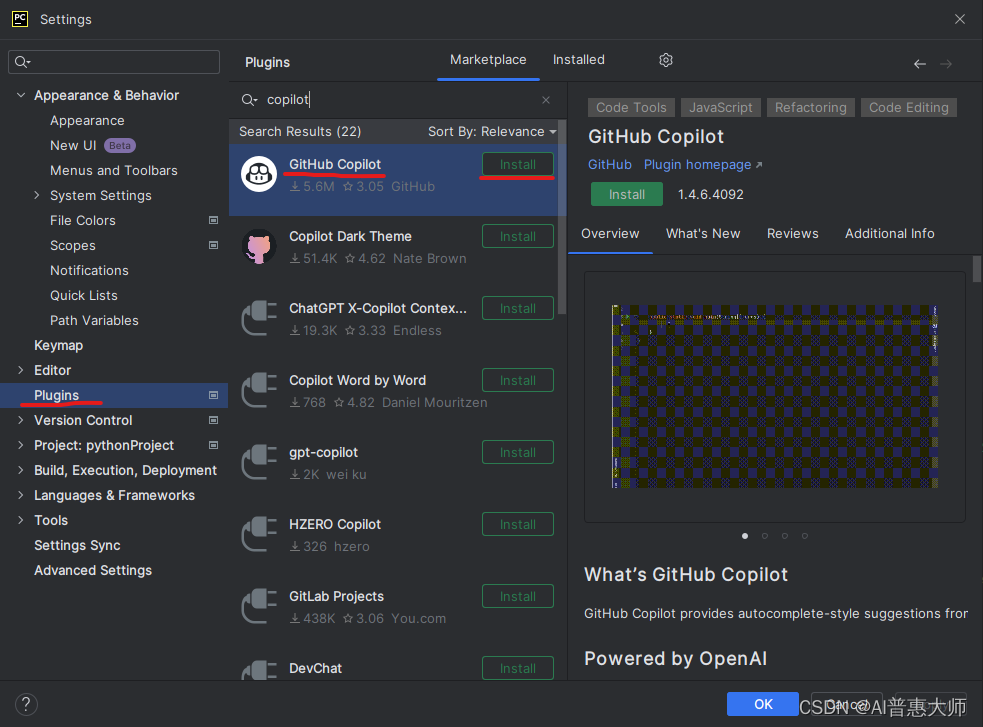The image size is (983, 727).
Task: Clear the copilot search with the X icon
Action: [x=546, y=100]
